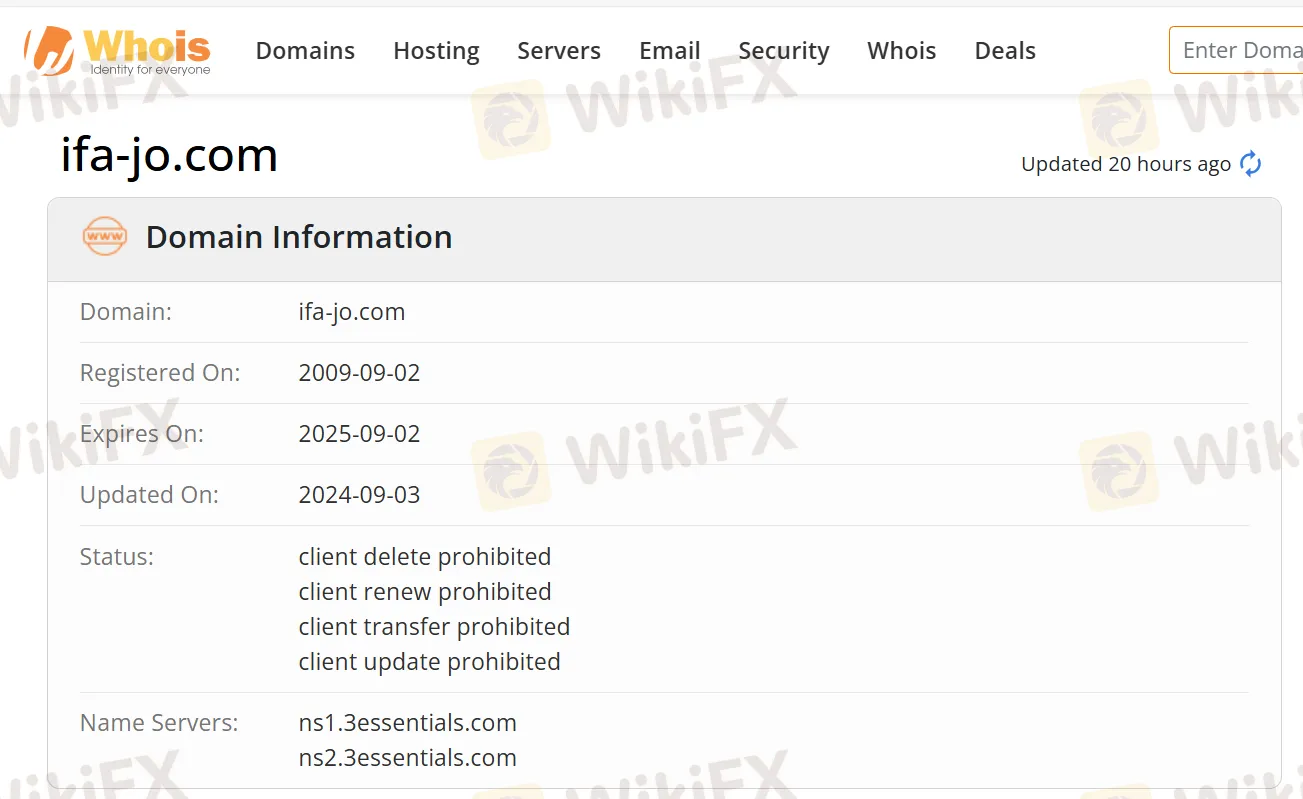Select status client transfer prohibited
The width and height of the screenshot is (1303, 799).
(434, 627)
